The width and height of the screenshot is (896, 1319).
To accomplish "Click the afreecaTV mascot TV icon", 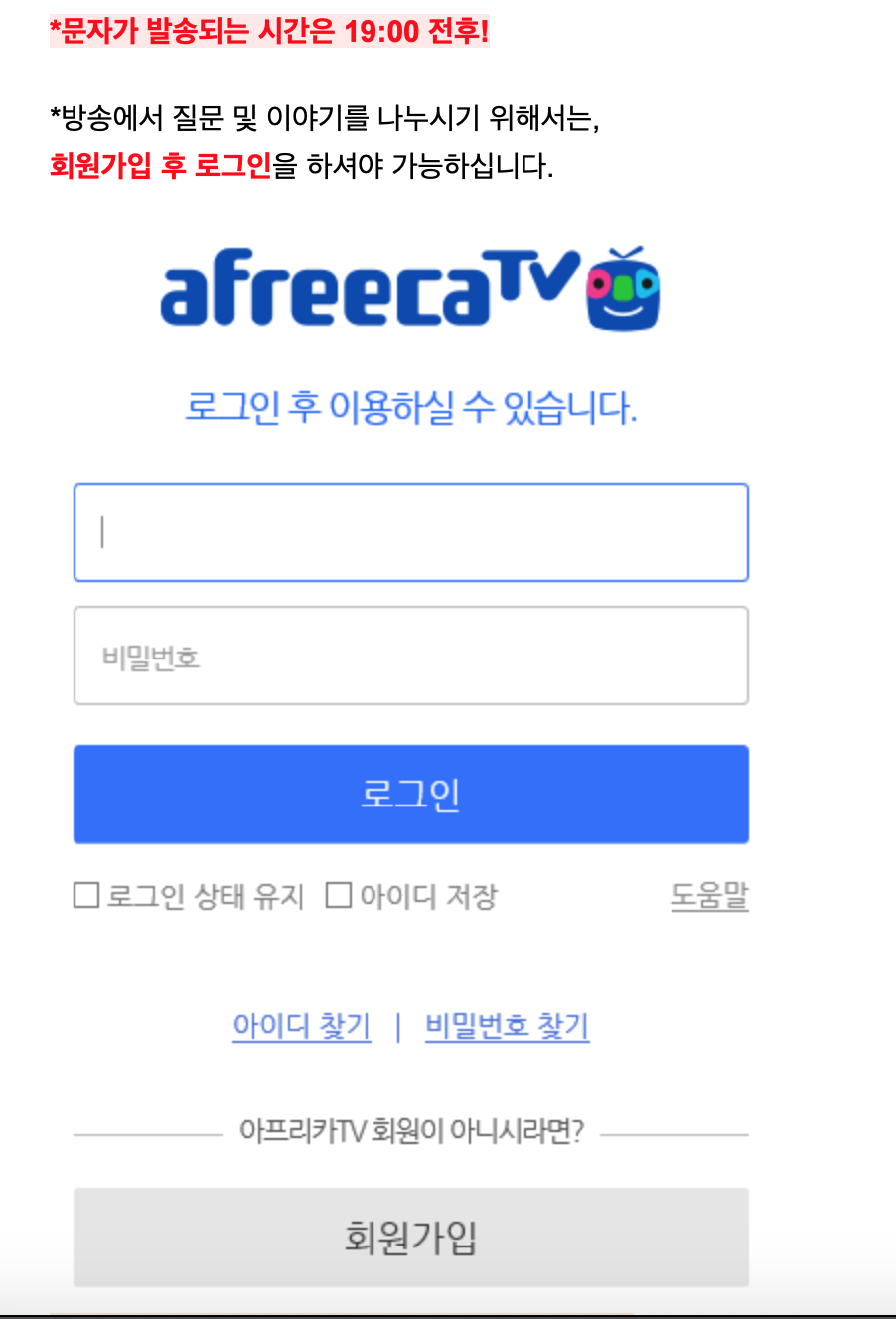I will tap(623, 289).
